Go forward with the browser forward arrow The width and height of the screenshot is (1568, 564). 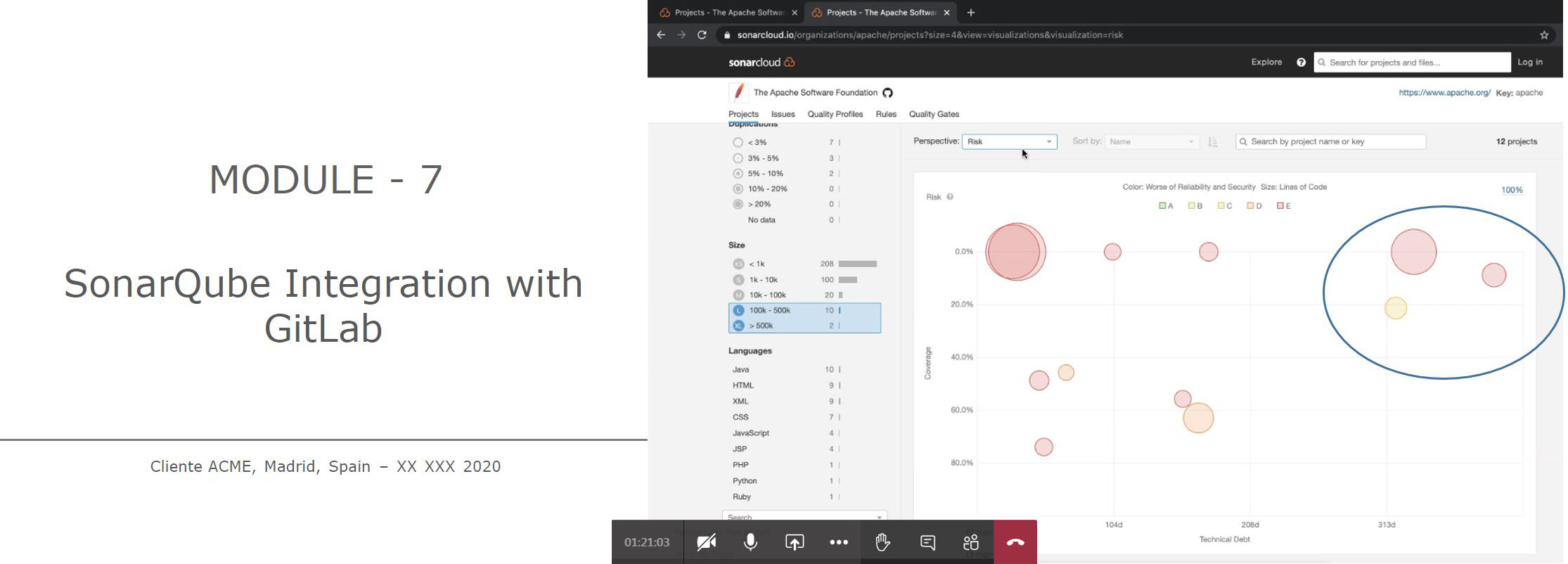[x=681, y=34]
